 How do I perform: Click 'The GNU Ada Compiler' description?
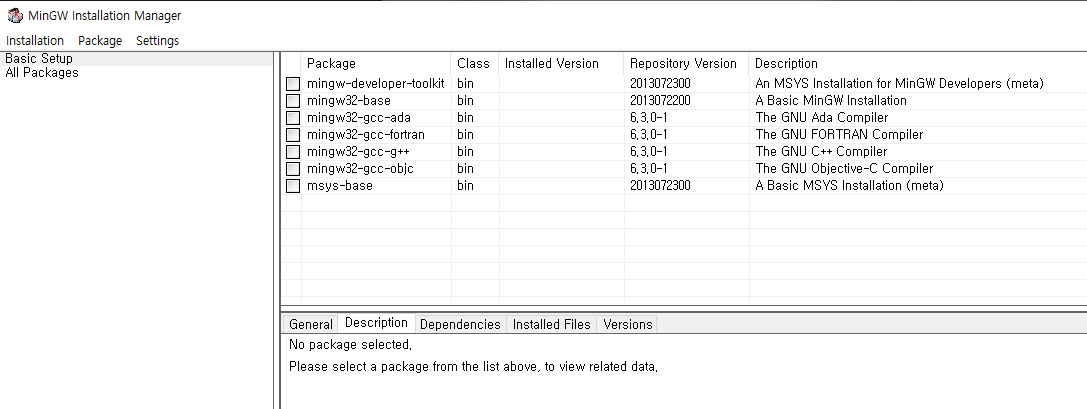pyautogui.click(x=821, y=118)
